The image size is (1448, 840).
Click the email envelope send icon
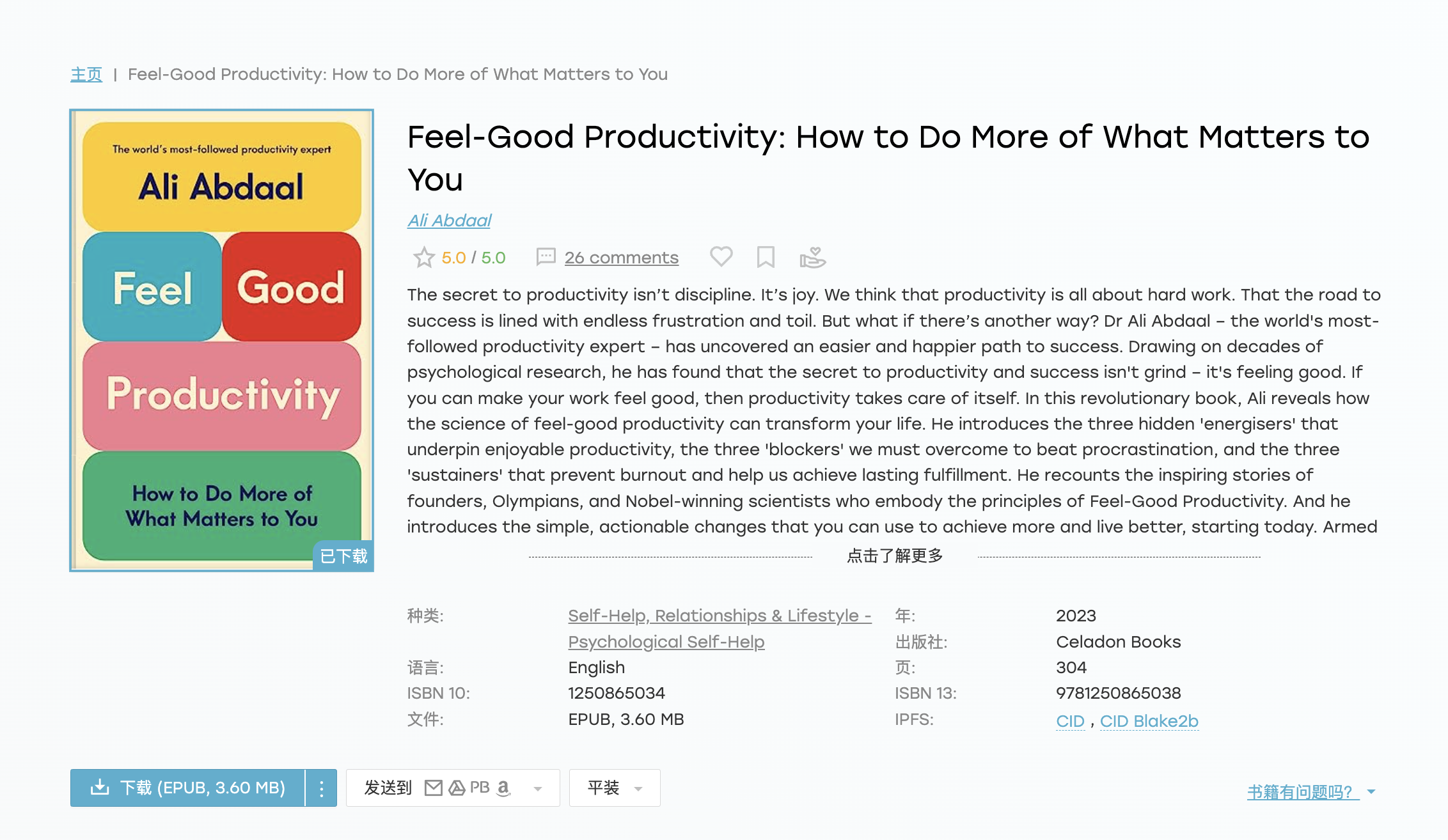[433, 788]
